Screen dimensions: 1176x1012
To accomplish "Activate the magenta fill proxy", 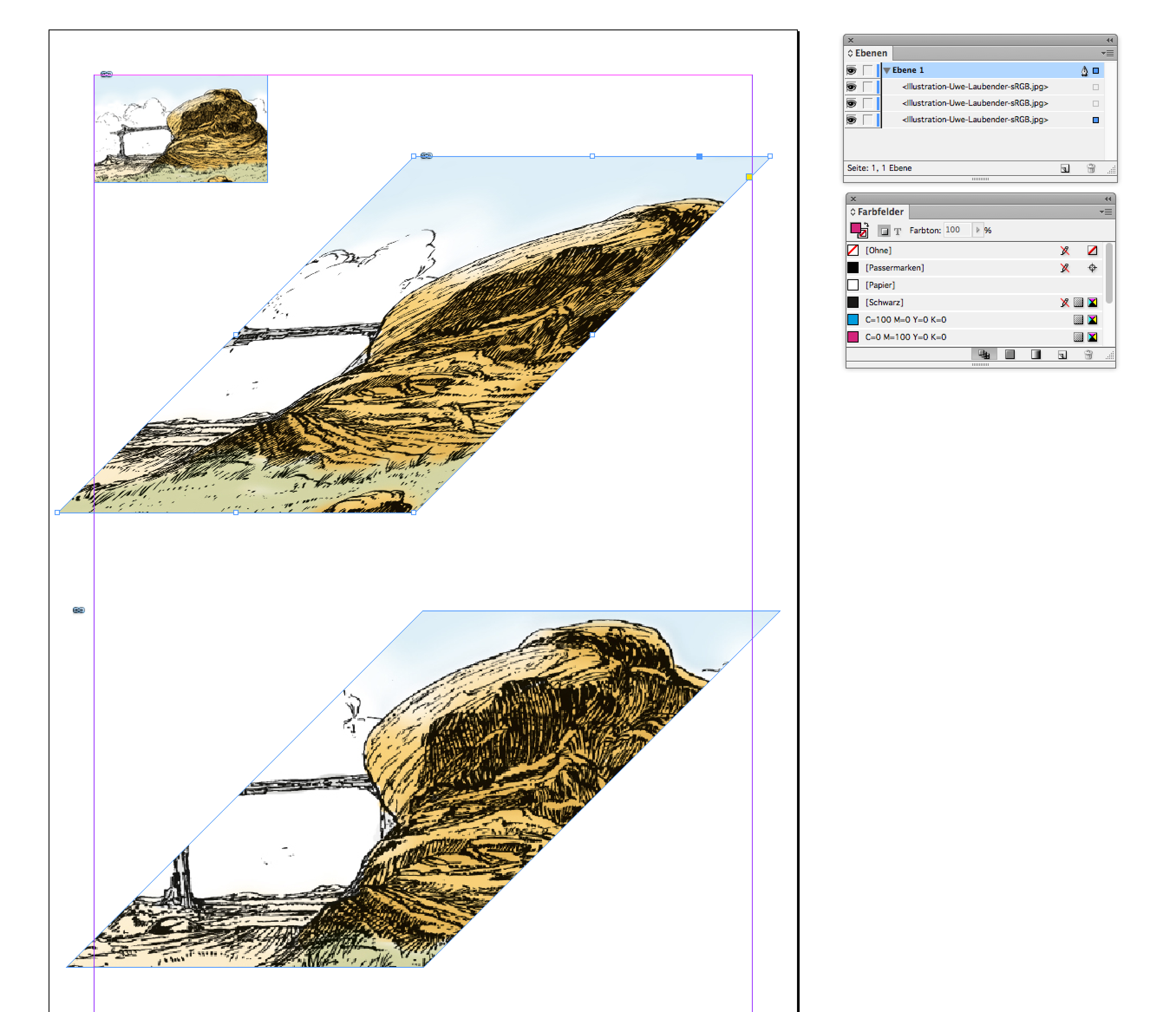I will click(x=855, y=228).
